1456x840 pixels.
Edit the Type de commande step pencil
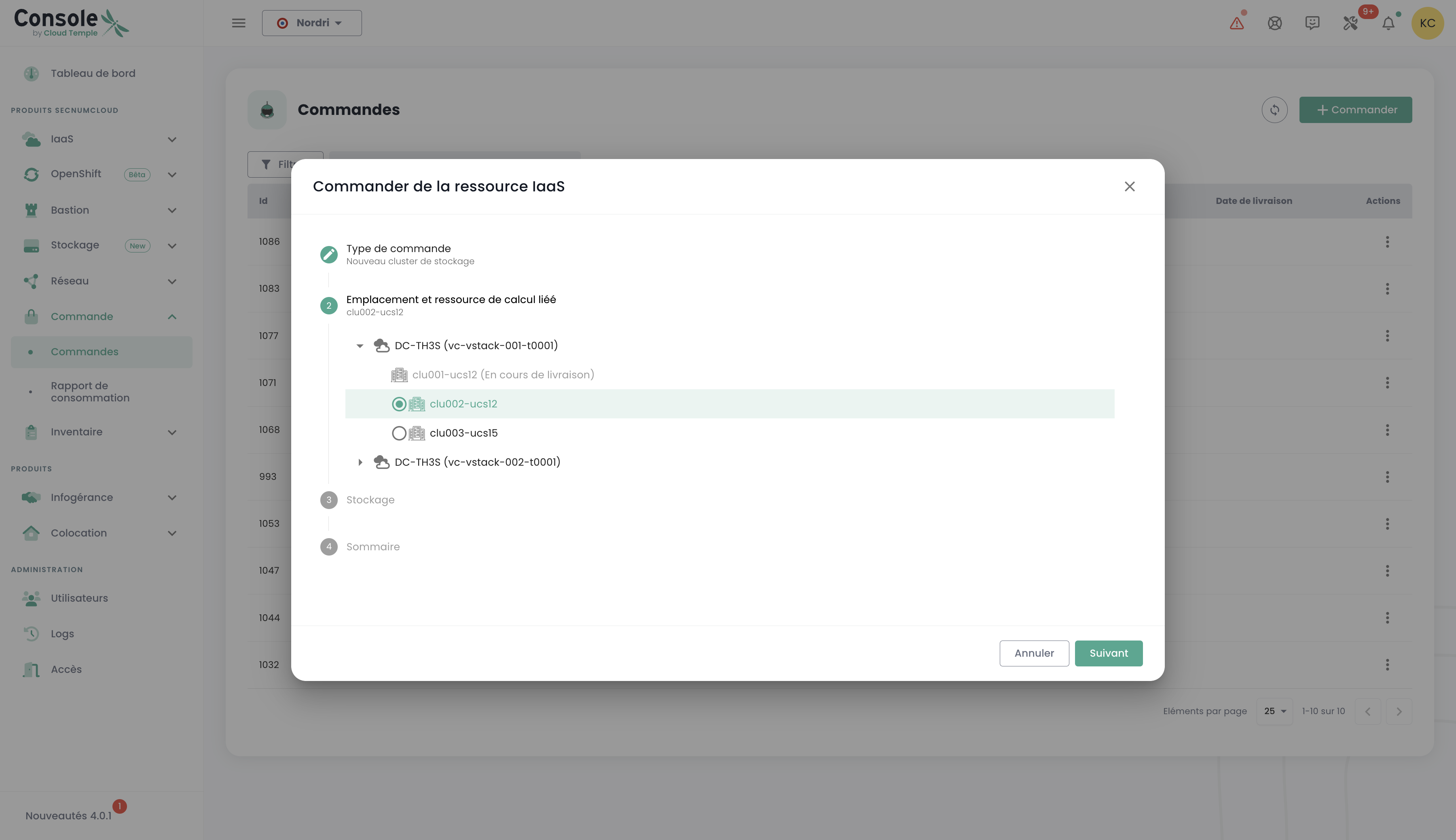[x=329, y=255]
